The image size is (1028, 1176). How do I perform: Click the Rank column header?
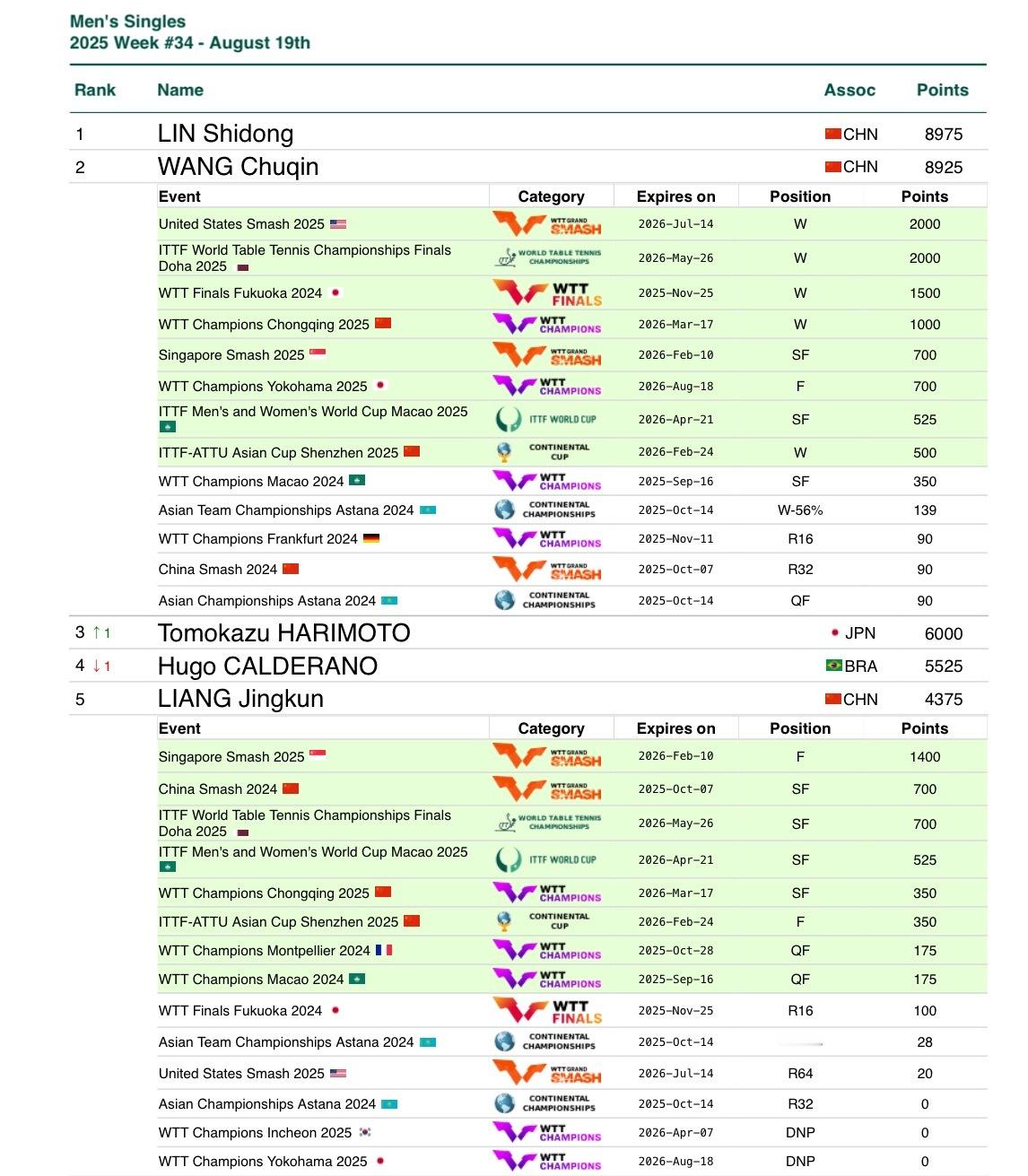[x=95, y=90]
